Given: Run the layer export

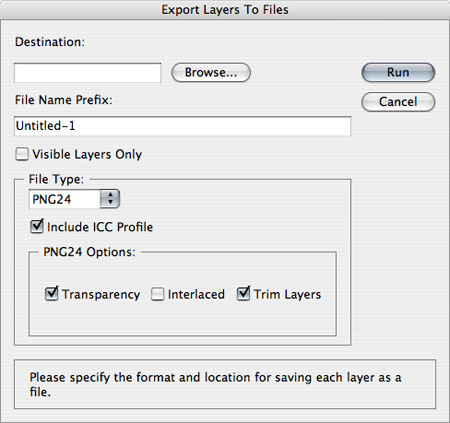Looking at the screenshot, I should (398, 72).
